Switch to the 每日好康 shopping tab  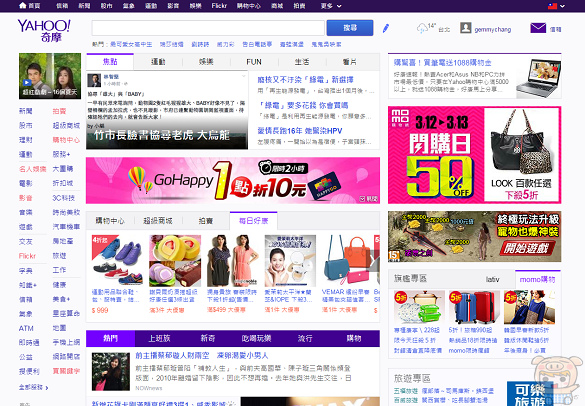point(253,221)
